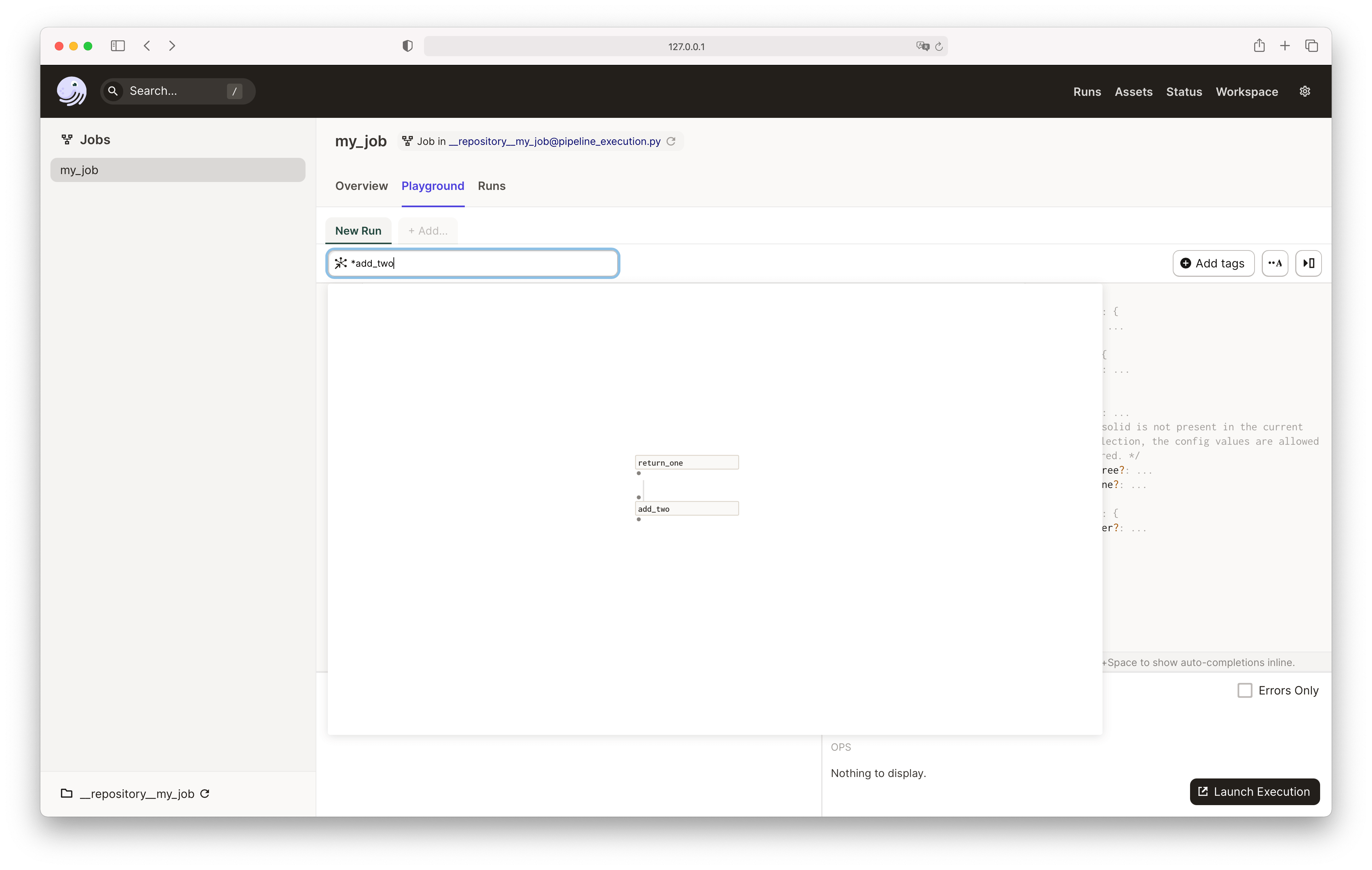Switch to the Runs tab
Viewport: 1372px width, 870px height.
click(x=491, y=185)
